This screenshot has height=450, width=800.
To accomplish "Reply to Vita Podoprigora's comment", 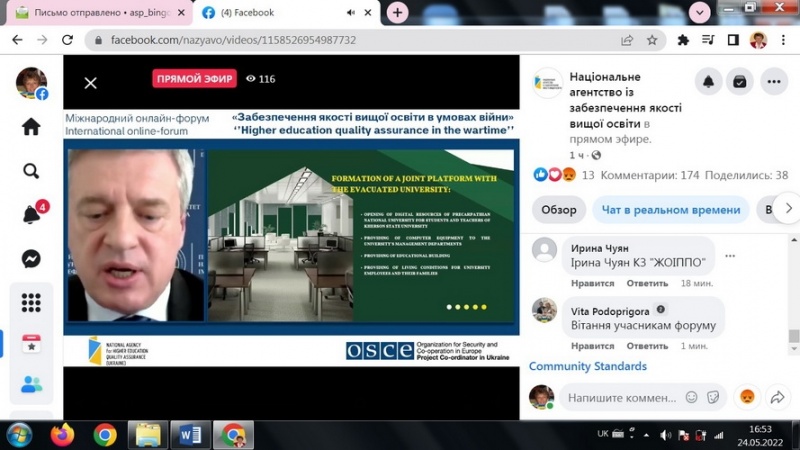I will click(x=646, y=346).
